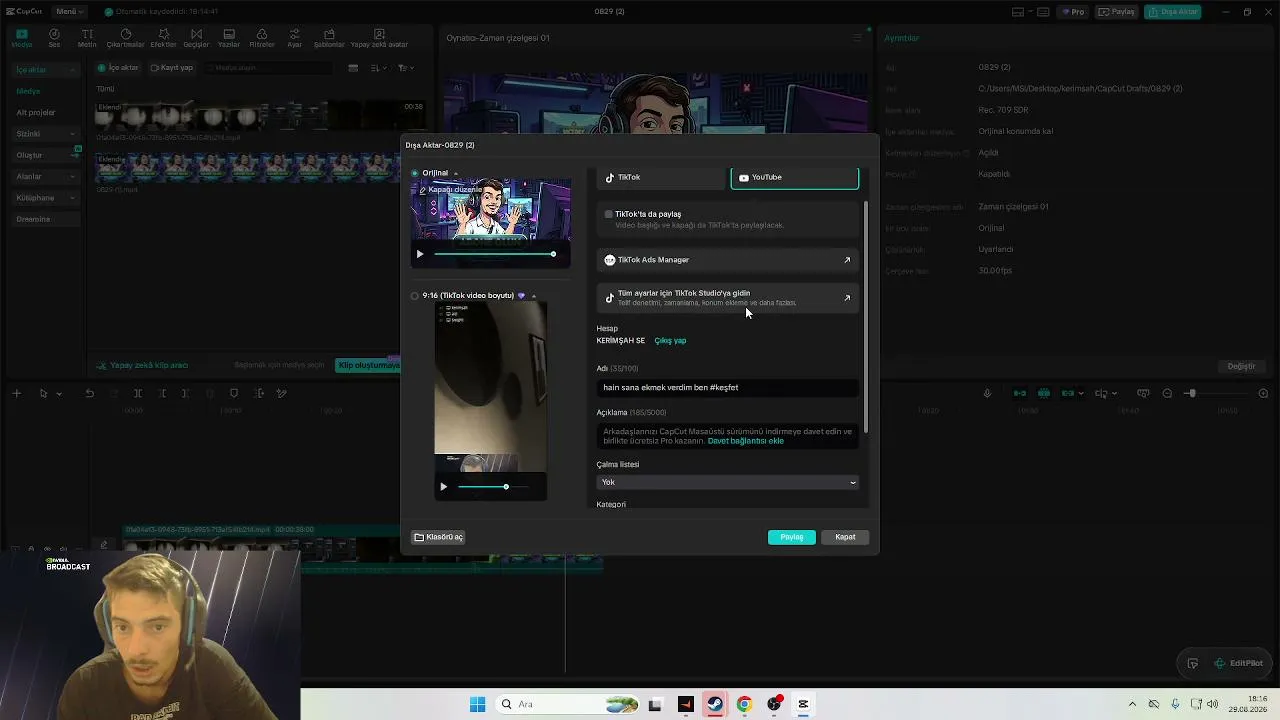The image size is (1280, 720).
Task: Click the microphone record icon above the timeline
Action: (x=987, y=393)
